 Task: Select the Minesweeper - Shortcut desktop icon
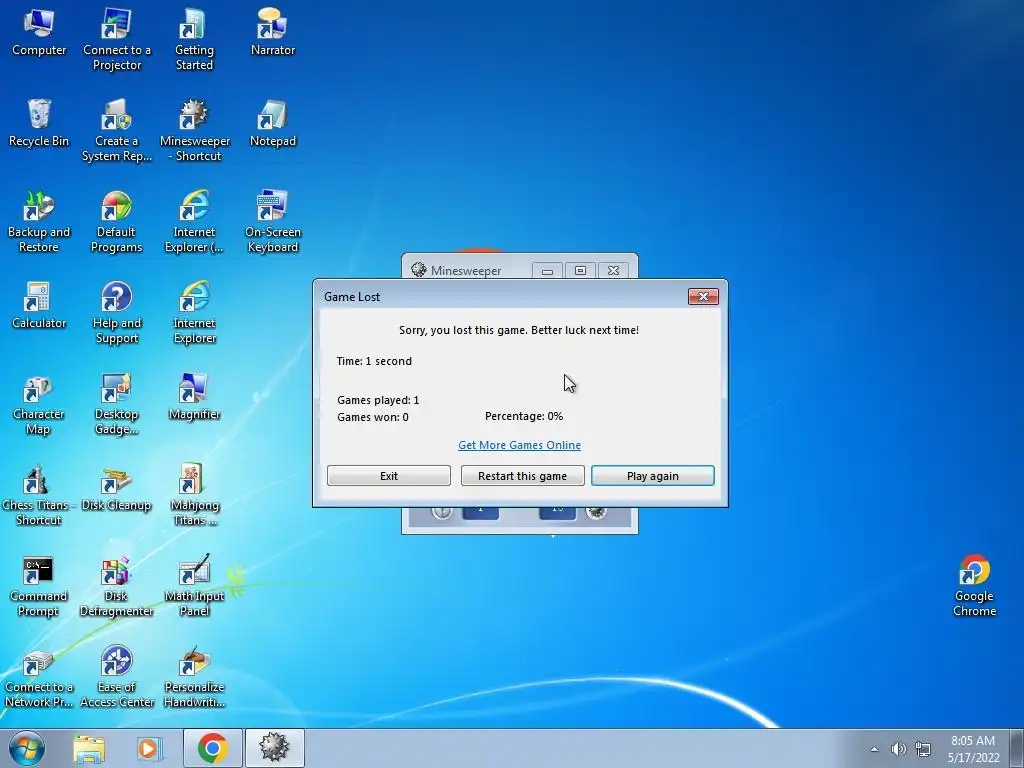[195, 130]
